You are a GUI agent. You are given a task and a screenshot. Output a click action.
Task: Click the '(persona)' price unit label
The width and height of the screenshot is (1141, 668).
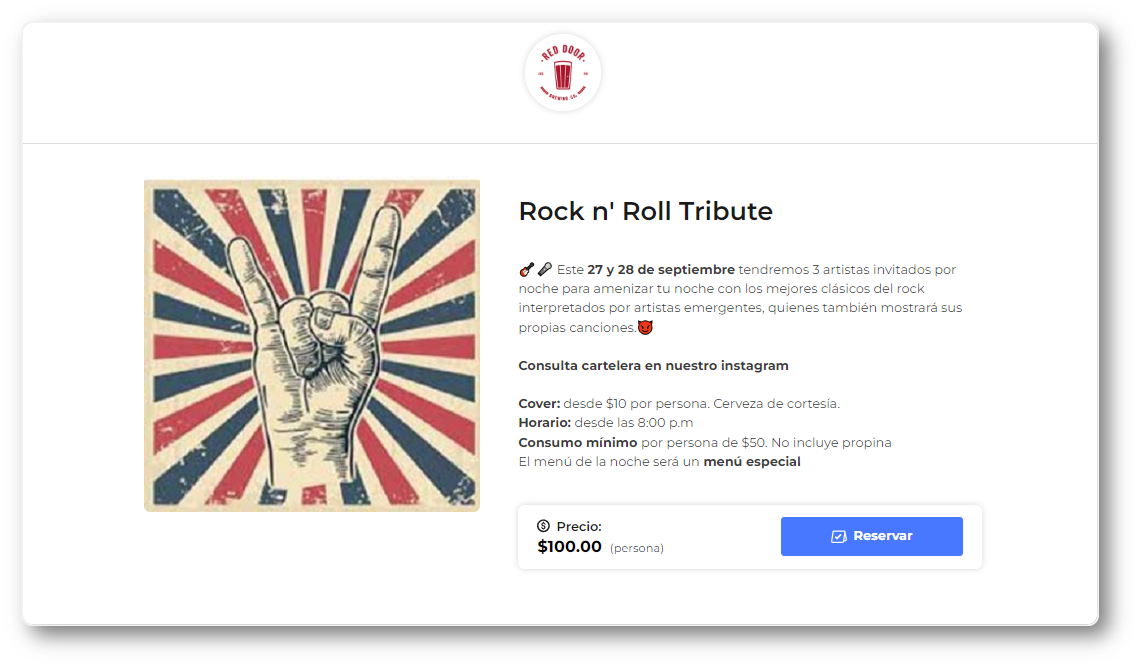(x=637, y=548)
